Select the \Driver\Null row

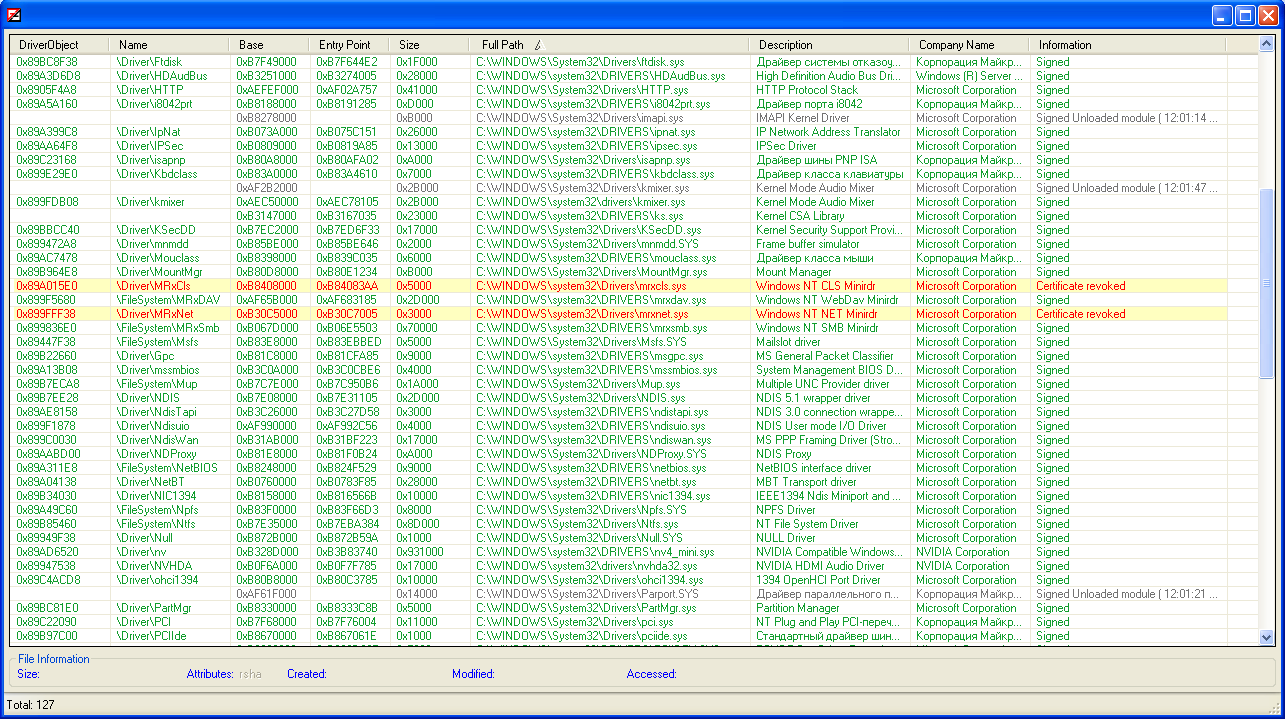(x=618, y=538)
